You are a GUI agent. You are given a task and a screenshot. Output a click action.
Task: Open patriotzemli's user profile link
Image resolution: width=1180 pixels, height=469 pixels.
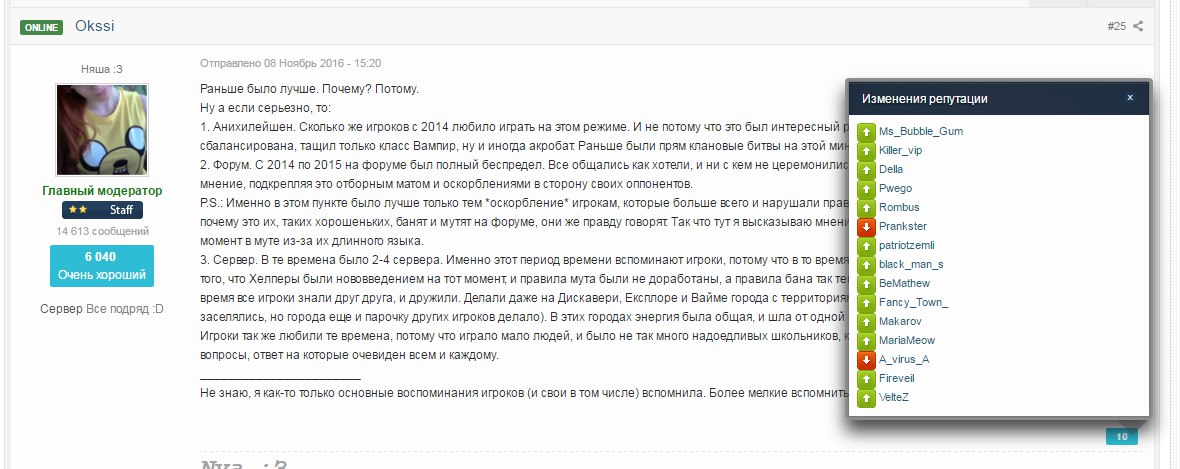pos(907,245)
